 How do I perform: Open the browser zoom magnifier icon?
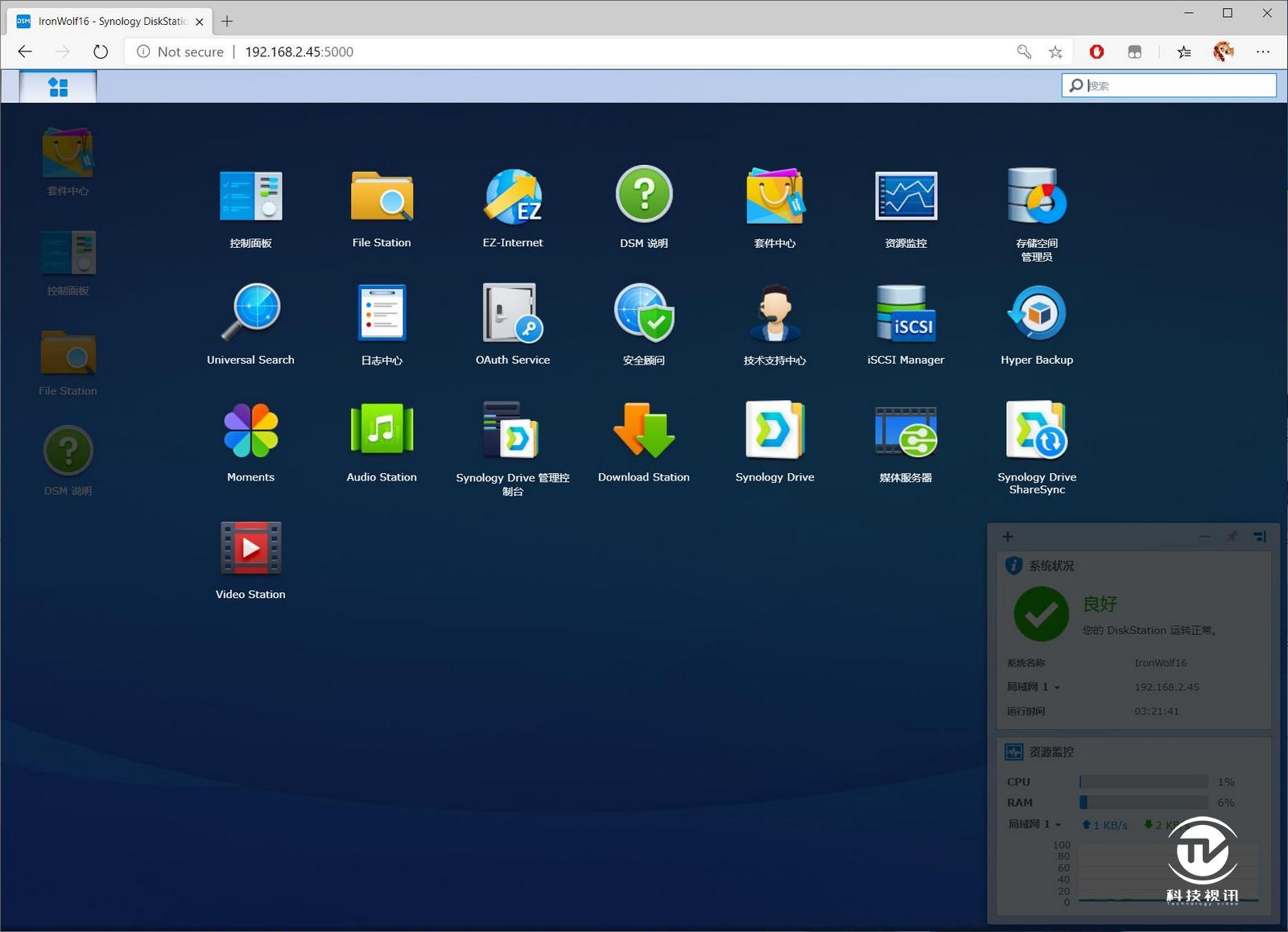tap(1024, 52)
